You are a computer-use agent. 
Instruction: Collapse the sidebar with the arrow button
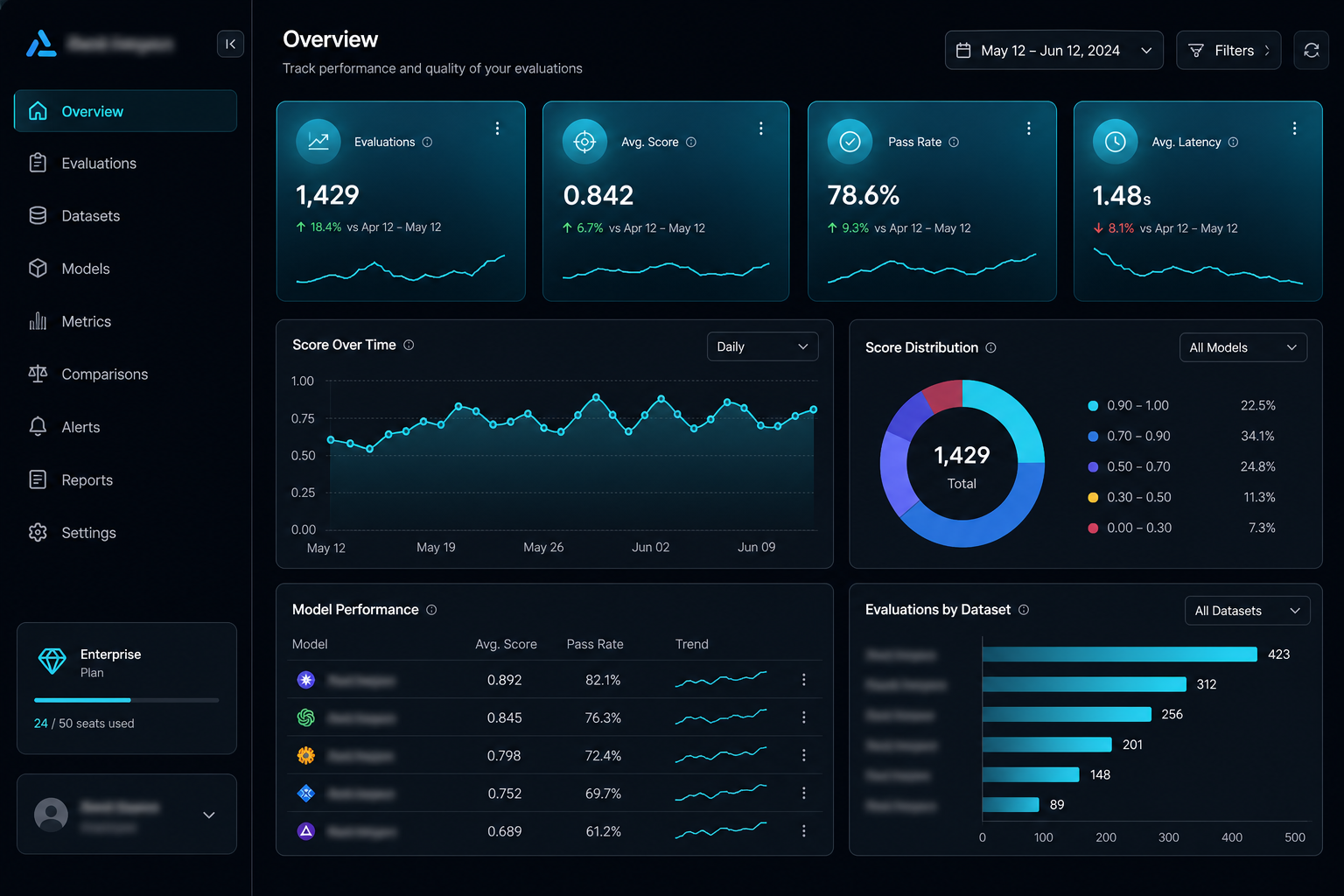[230, 44]
